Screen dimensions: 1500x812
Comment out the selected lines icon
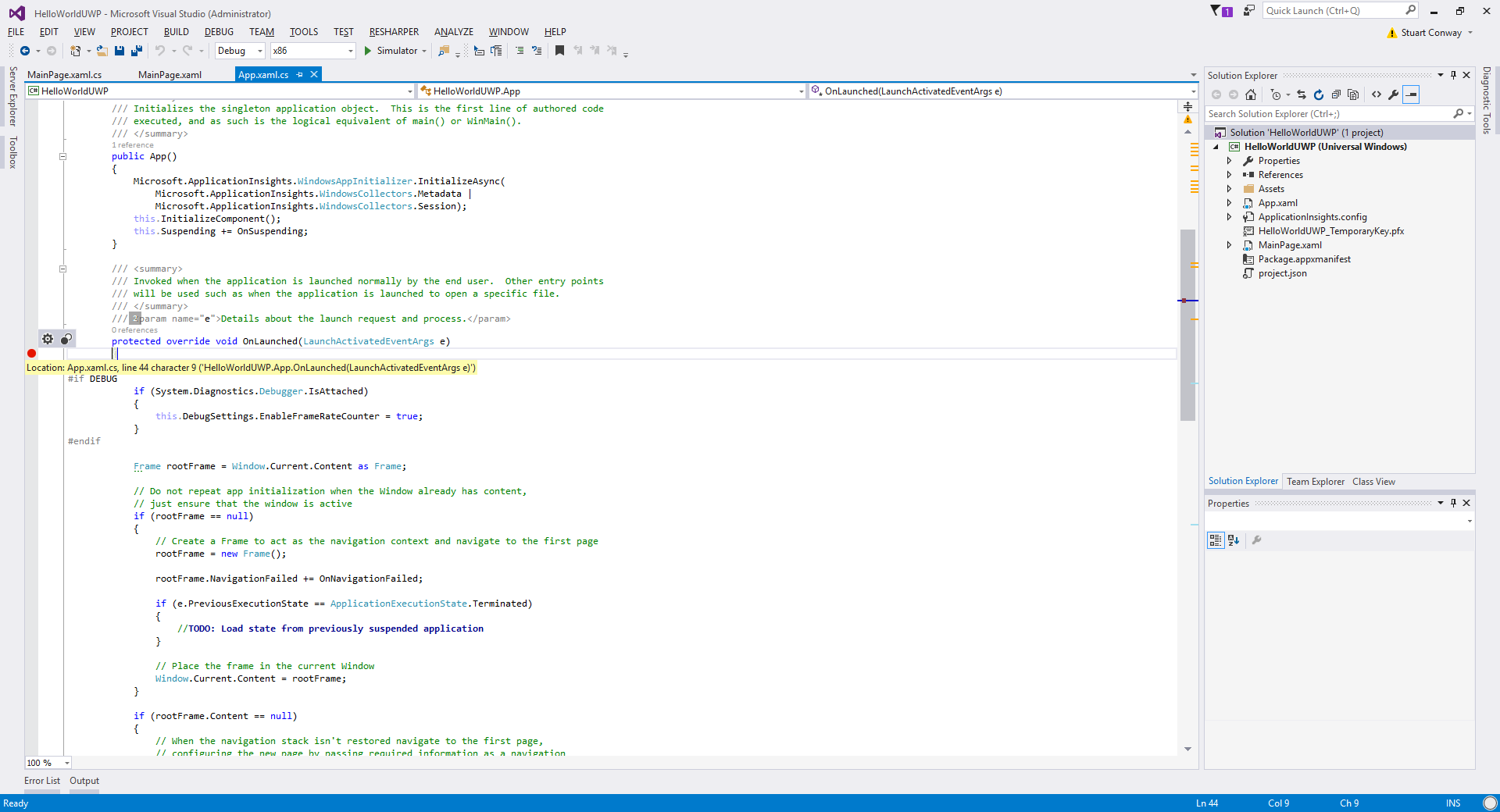pos(520,51)
